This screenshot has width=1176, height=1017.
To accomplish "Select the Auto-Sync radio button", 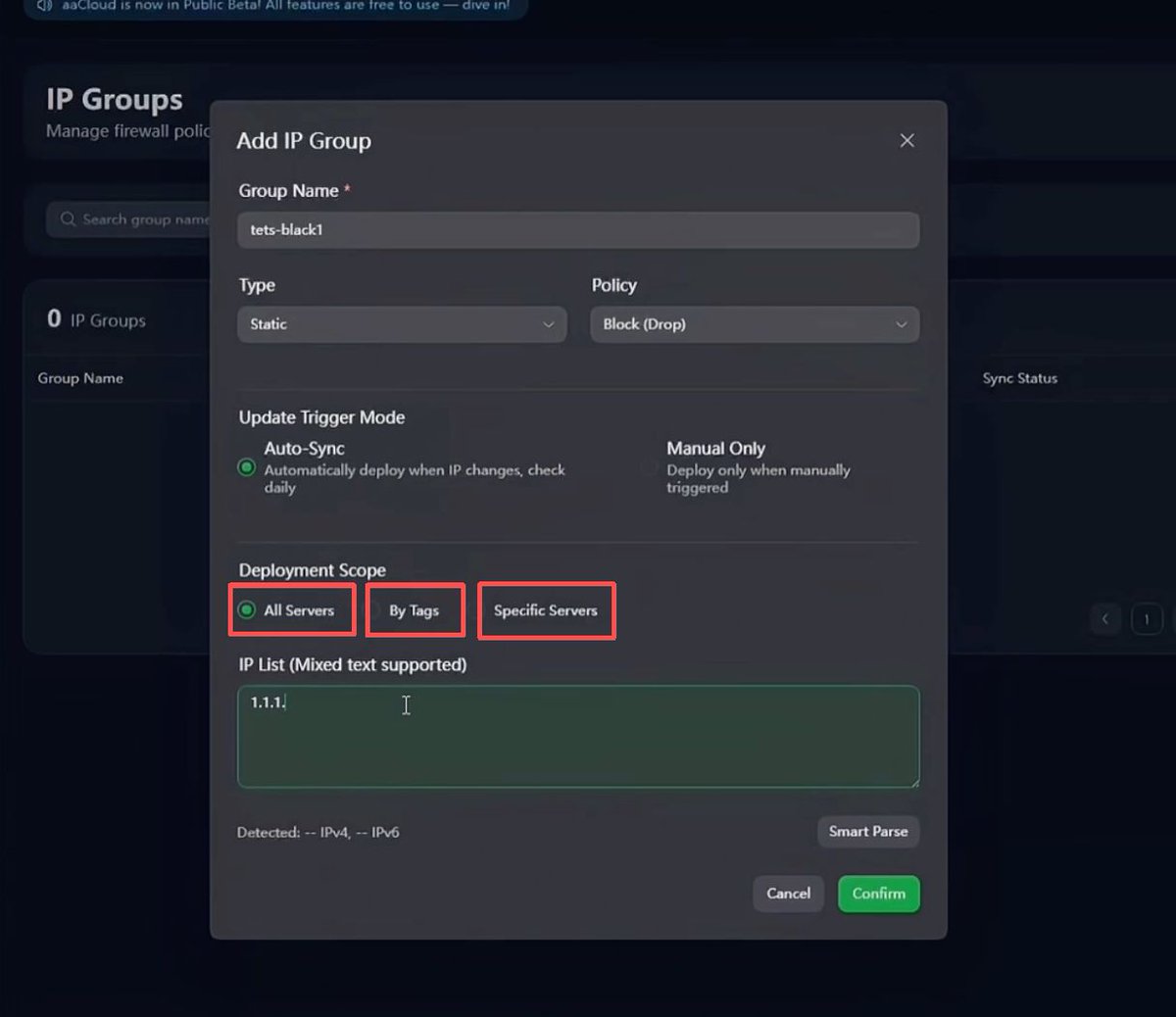I will [247, 467].
